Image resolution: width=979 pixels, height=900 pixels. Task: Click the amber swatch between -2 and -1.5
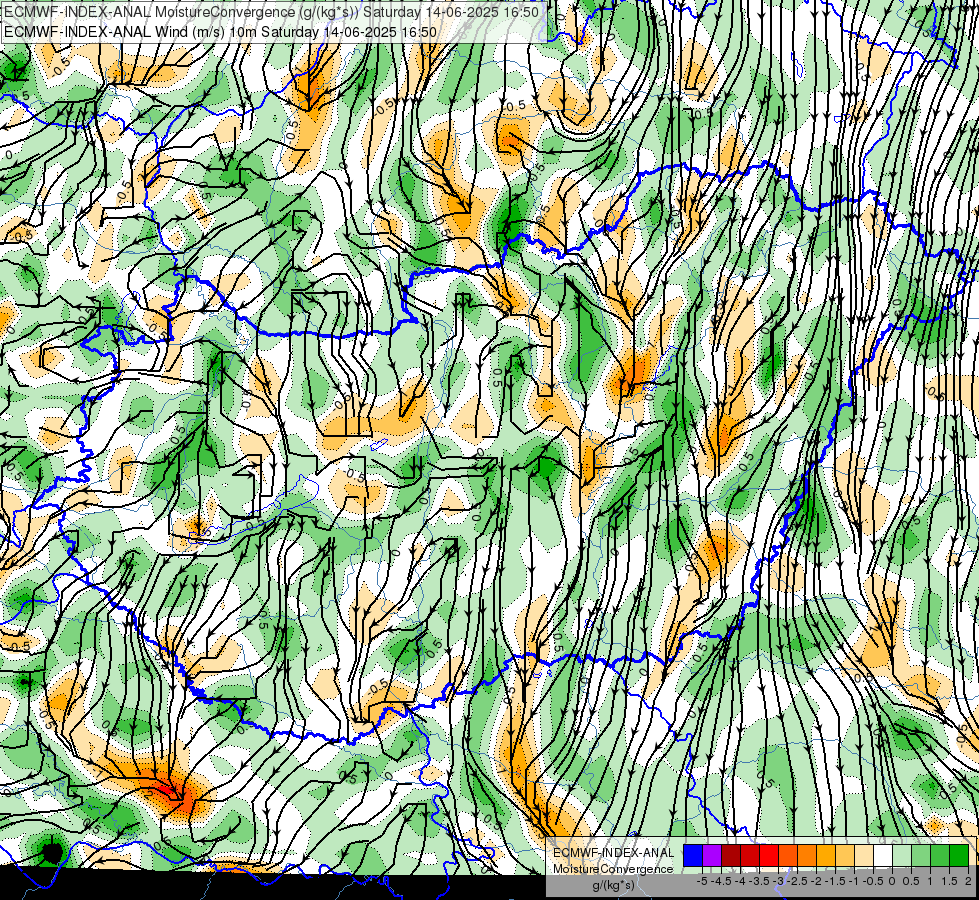point(826,856)
